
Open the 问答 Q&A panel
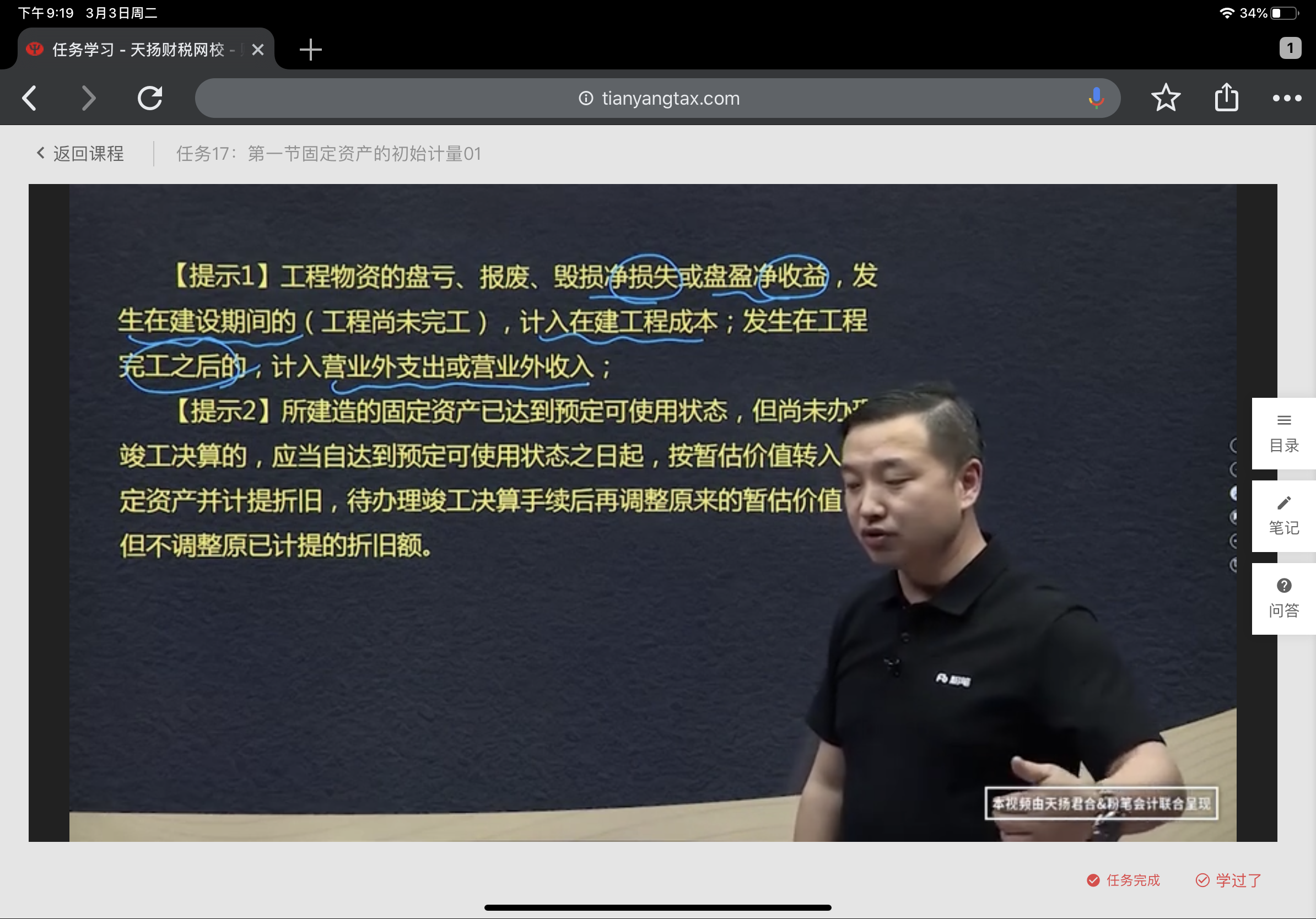click(1283, 599)
